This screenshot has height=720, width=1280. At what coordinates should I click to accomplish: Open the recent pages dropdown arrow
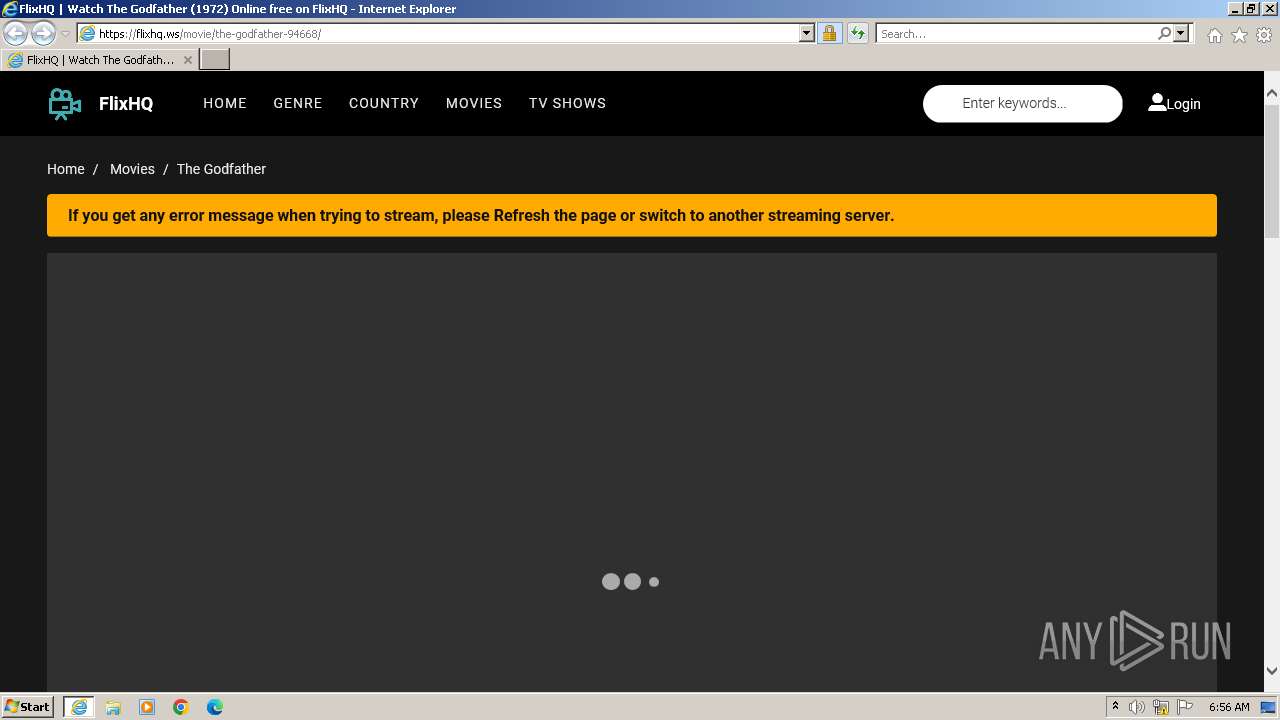pyautogui.click(x=65, y=34)
